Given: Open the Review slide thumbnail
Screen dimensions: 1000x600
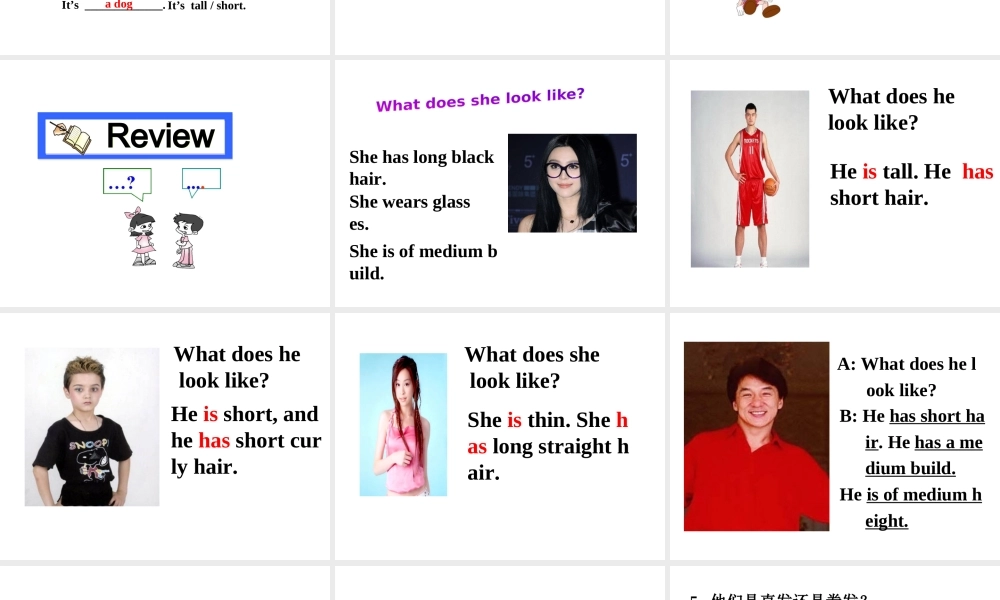Looking at the screenshot, I should (x=165, y=183).
